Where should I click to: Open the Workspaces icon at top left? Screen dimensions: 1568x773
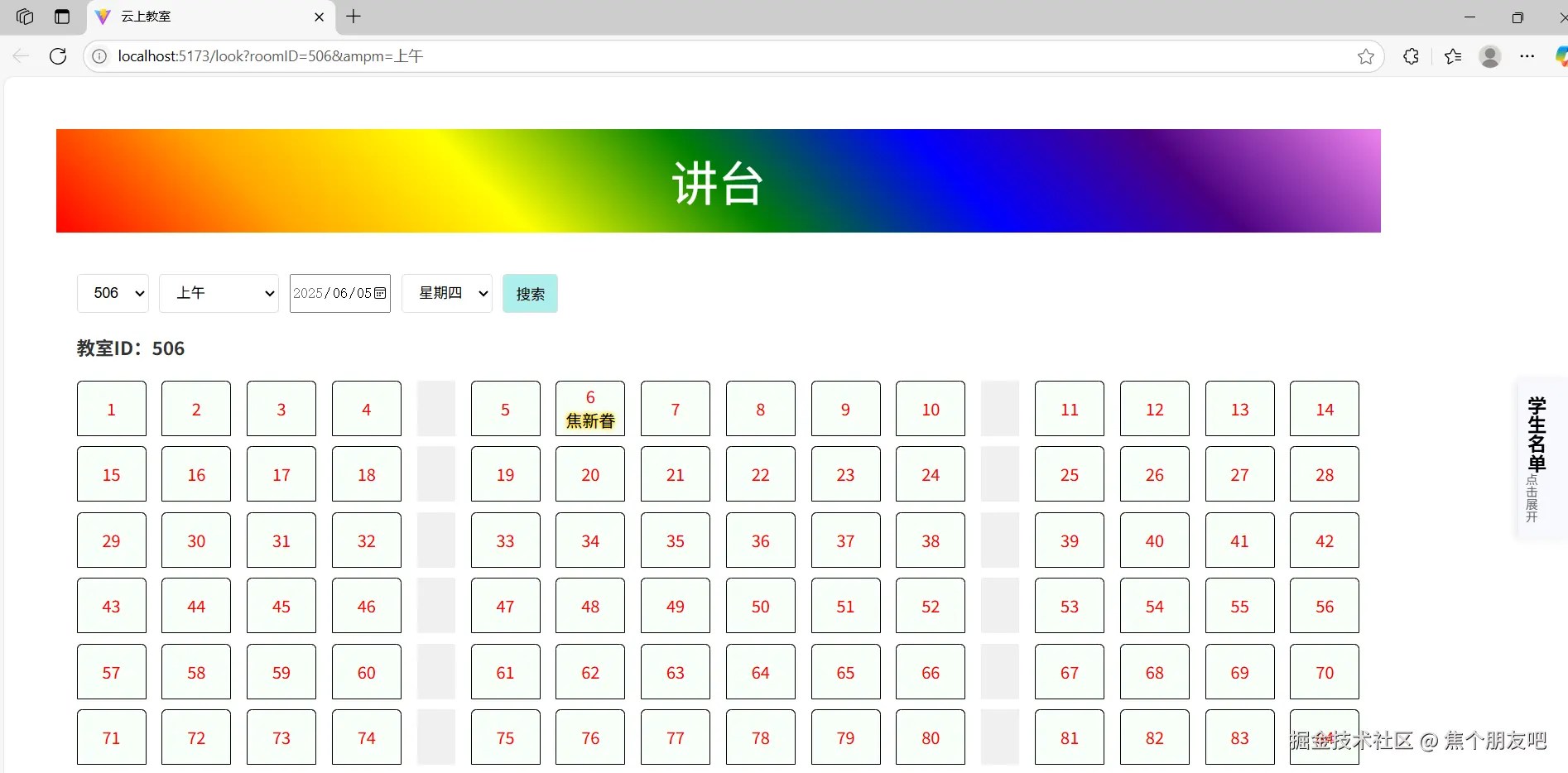[24, 17]
